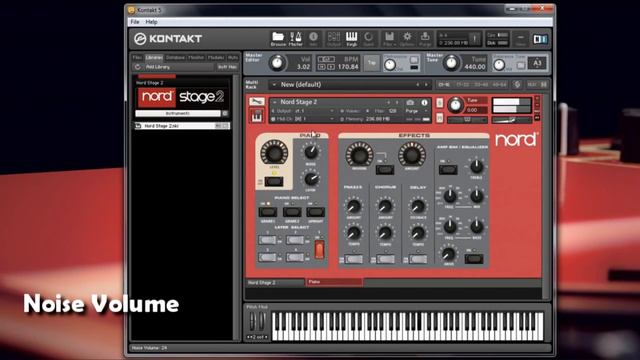Click the Instr Nav button
The width and height of the screenshot is (640, 360).
(x=227, y=67)
